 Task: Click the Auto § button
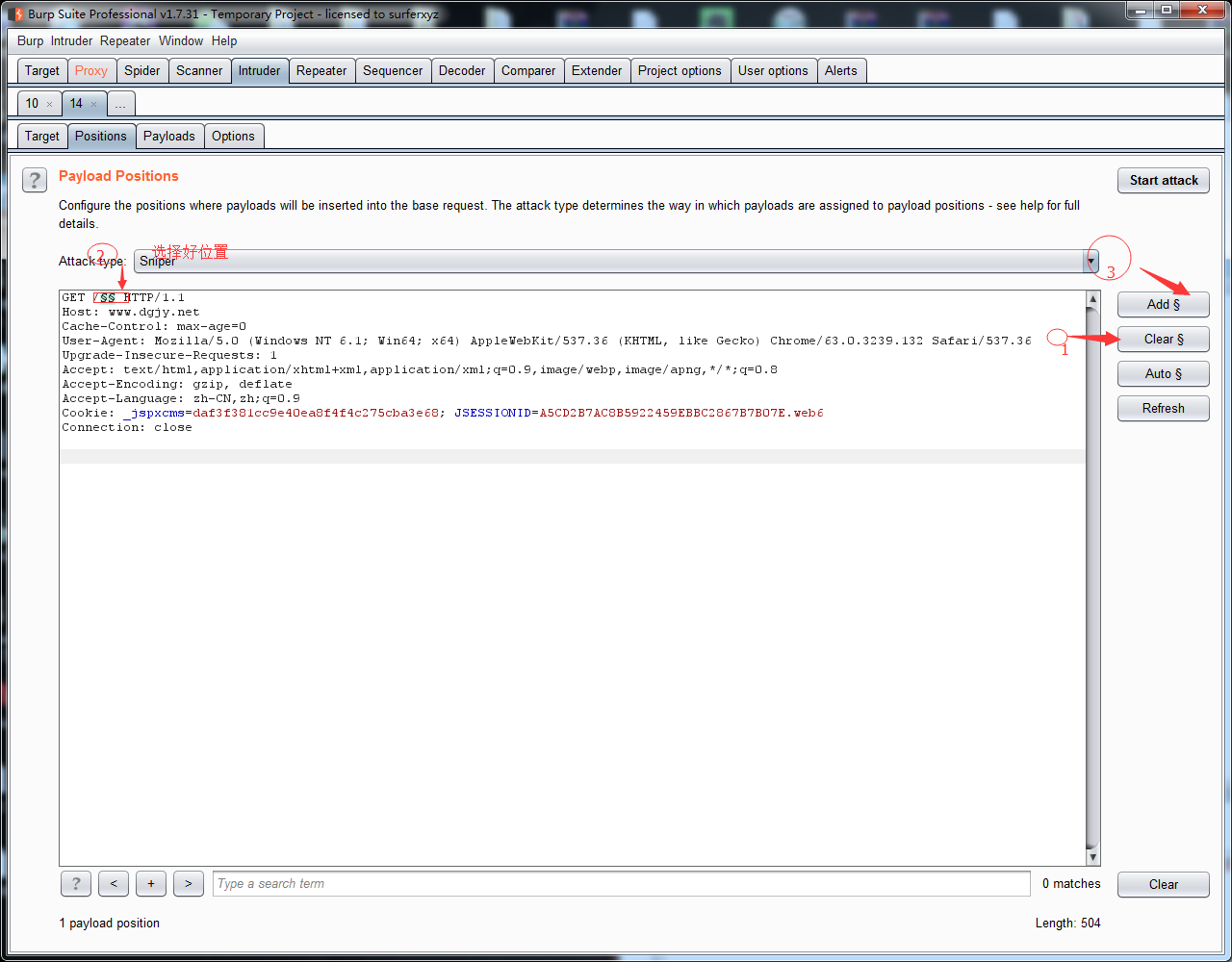pyautogui.click(x=1164, y=373)
